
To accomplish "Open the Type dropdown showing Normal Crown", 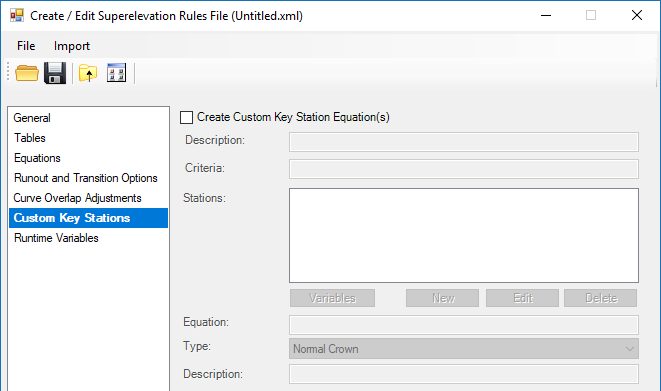I will [464, 349].
